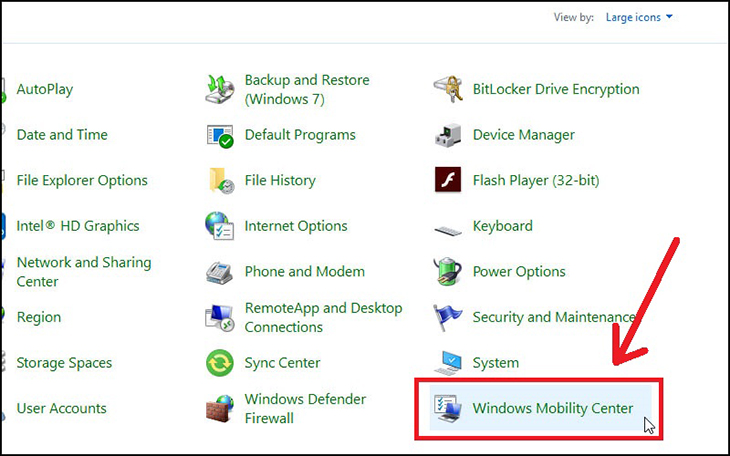The height and width of the screenshot is (456, 730).
Task: Click the Internet Options globe icon
Action: click(x=219, y=226)
